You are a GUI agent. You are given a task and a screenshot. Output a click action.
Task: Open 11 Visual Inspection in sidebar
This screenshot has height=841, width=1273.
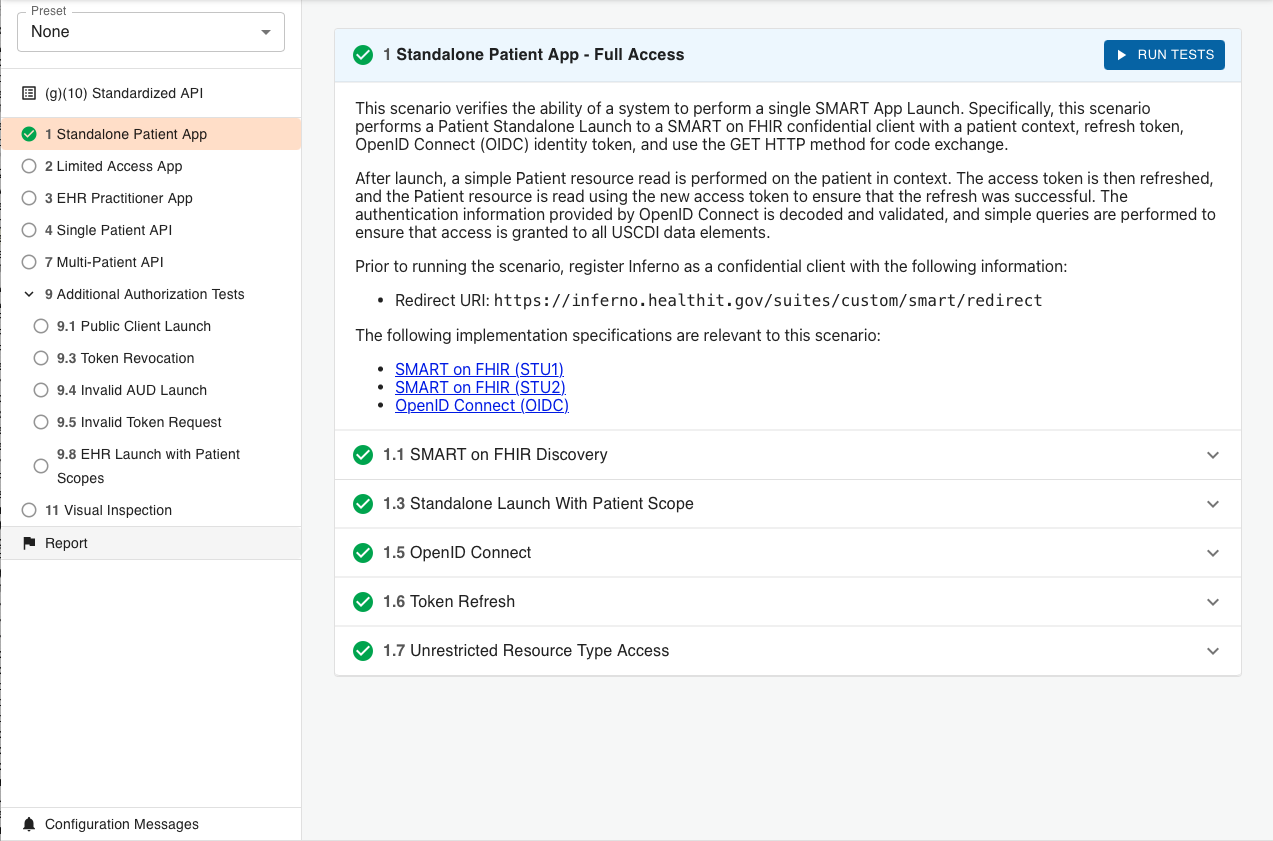150,510
